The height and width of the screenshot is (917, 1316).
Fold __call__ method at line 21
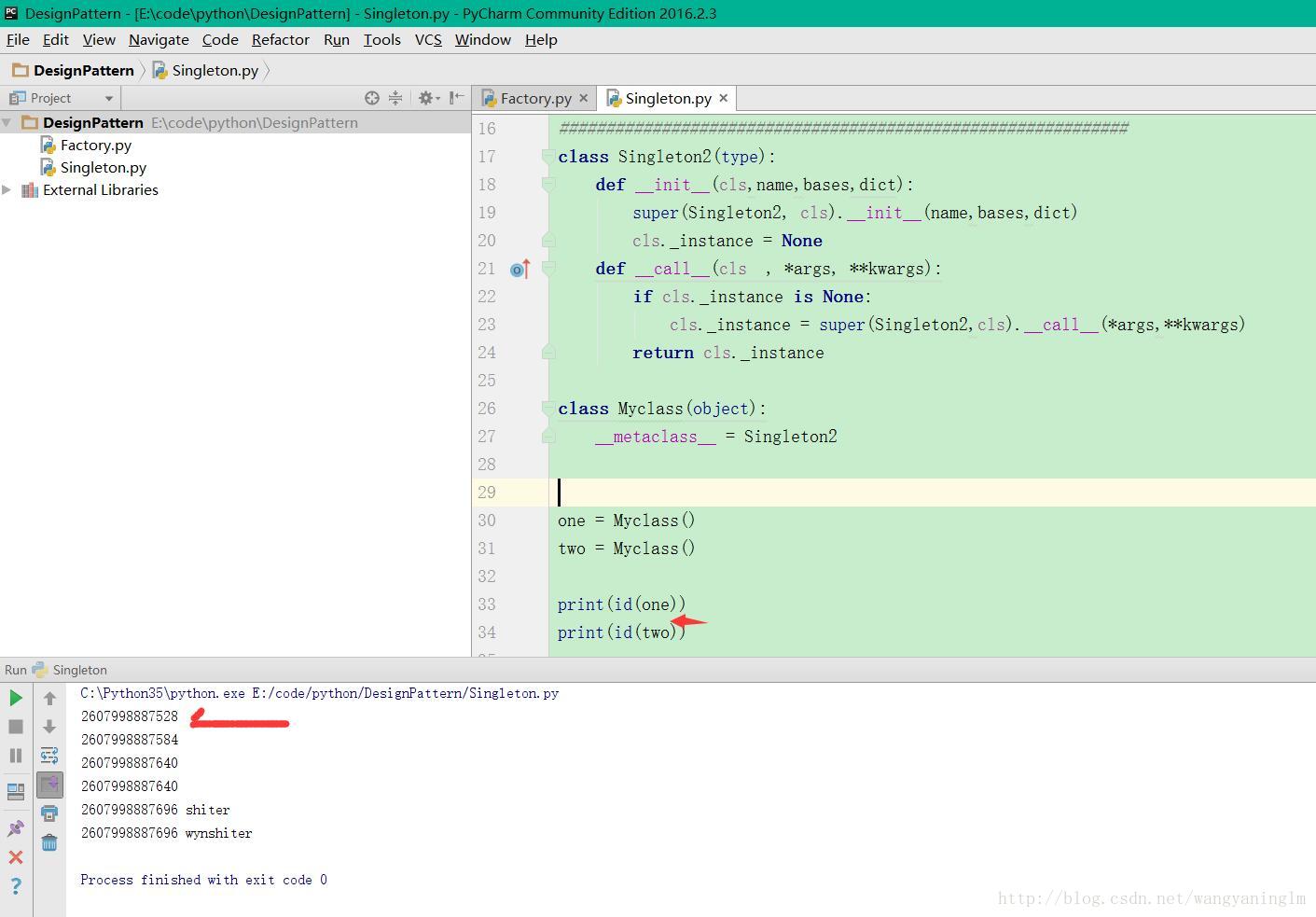click(548, 269)
